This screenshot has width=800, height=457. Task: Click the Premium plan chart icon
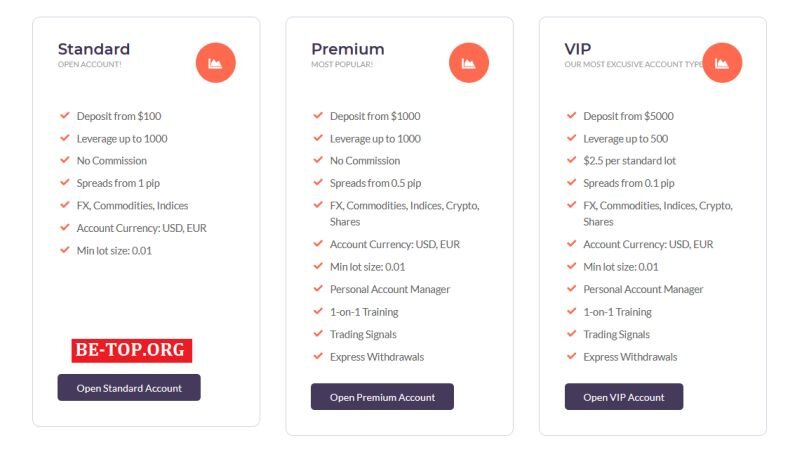click(469, 63)
